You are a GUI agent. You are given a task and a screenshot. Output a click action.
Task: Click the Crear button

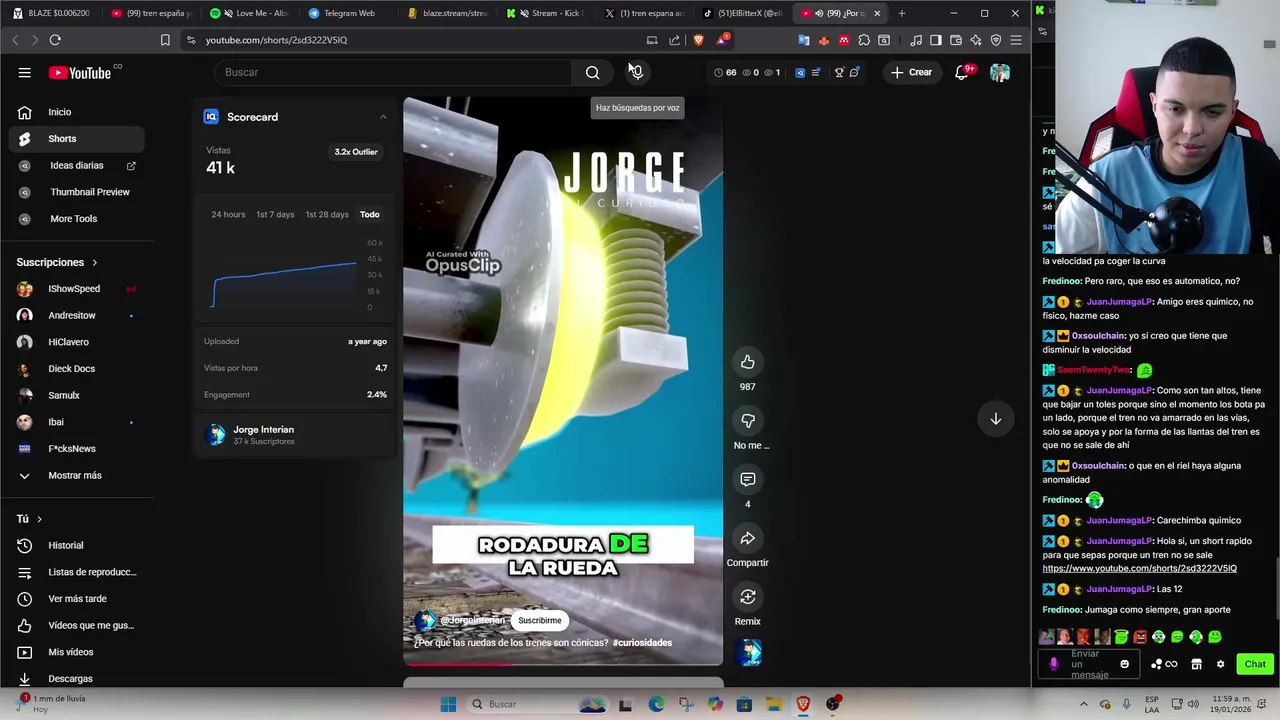pos(911,72)
